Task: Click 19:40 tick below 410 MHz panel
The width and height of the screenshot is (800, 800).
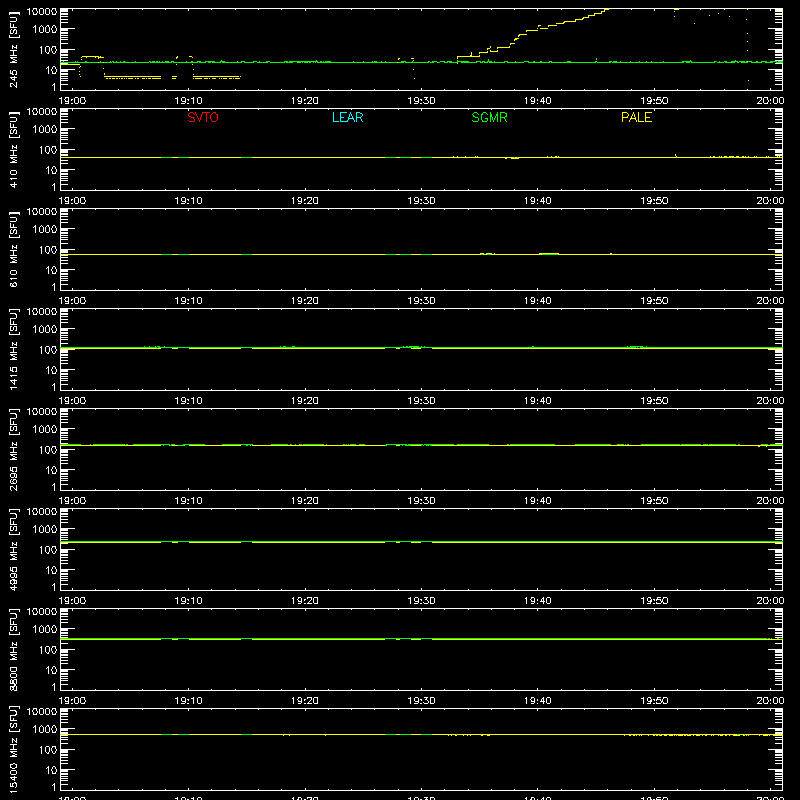Action: click(538, 201)
